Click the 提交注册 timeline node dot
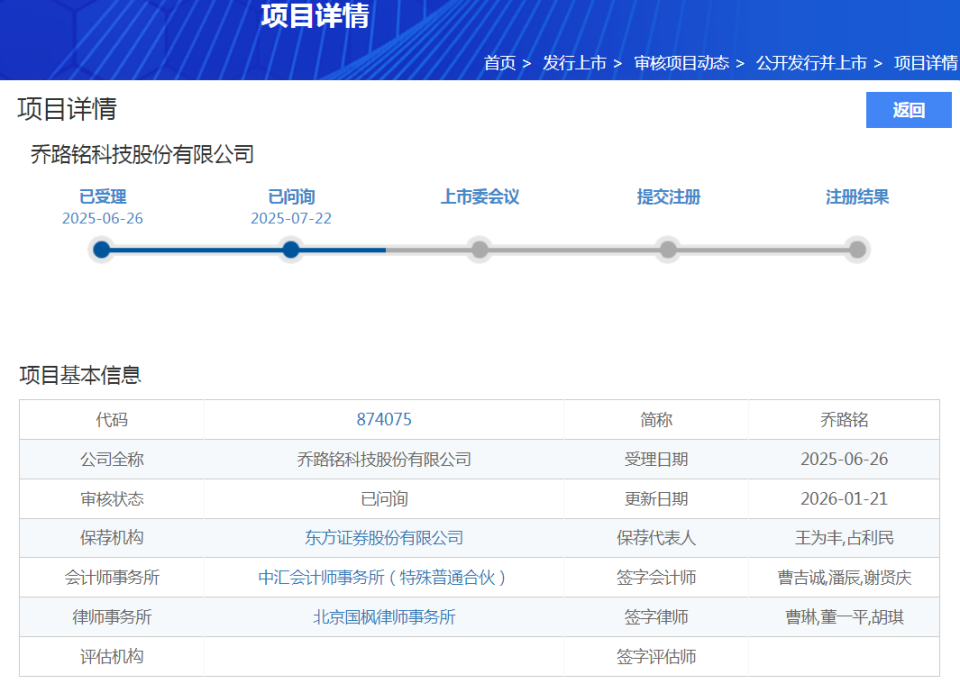Screen dimensions: 960x684 667,249
